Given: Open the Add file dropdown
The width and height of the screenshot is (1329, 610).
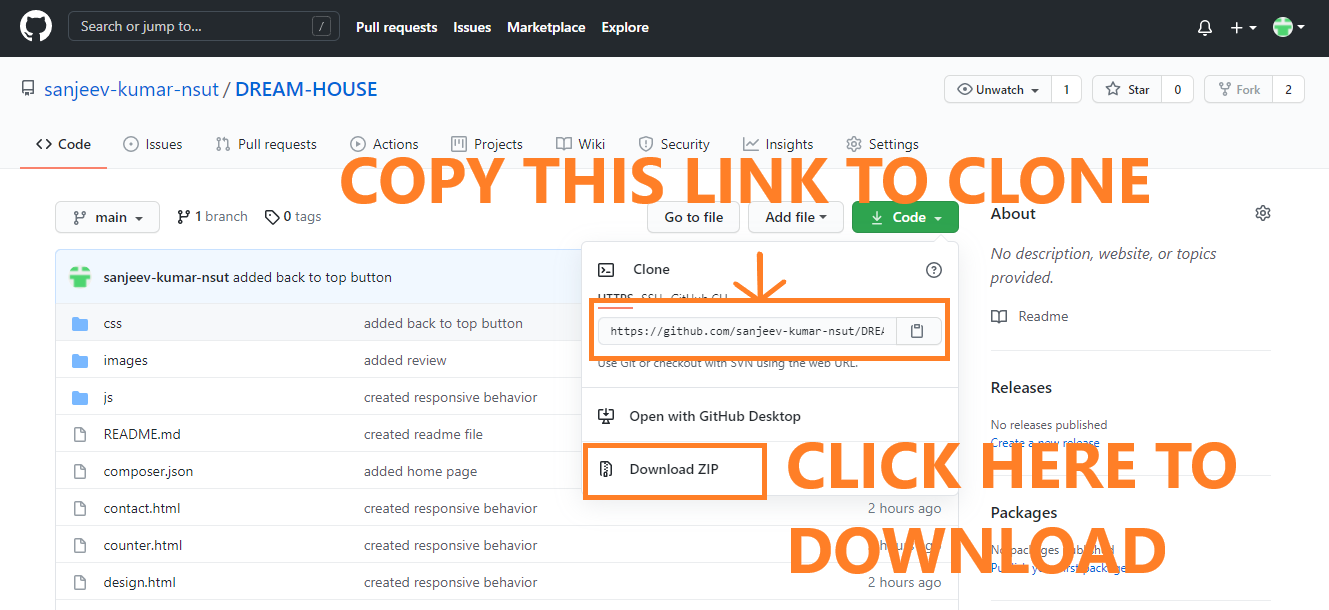Looking at the screenshot, I should (x=796, y=217).
